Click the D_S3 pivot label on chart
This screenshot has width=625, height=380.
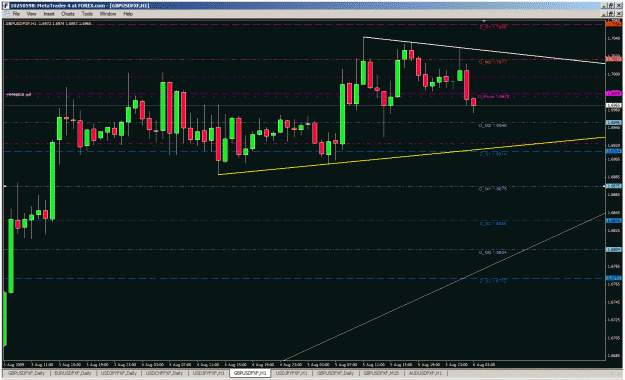493,281
